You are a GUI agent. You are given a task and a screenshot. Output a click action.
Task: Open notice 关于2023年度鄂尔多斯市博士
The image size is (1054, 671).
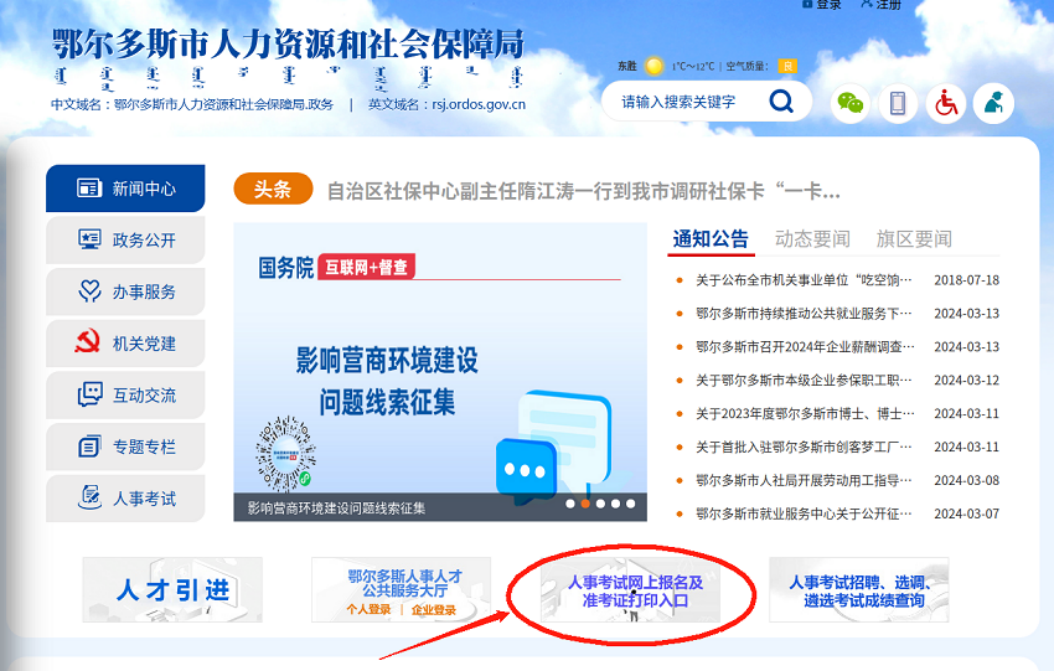[x=805, y=413]
